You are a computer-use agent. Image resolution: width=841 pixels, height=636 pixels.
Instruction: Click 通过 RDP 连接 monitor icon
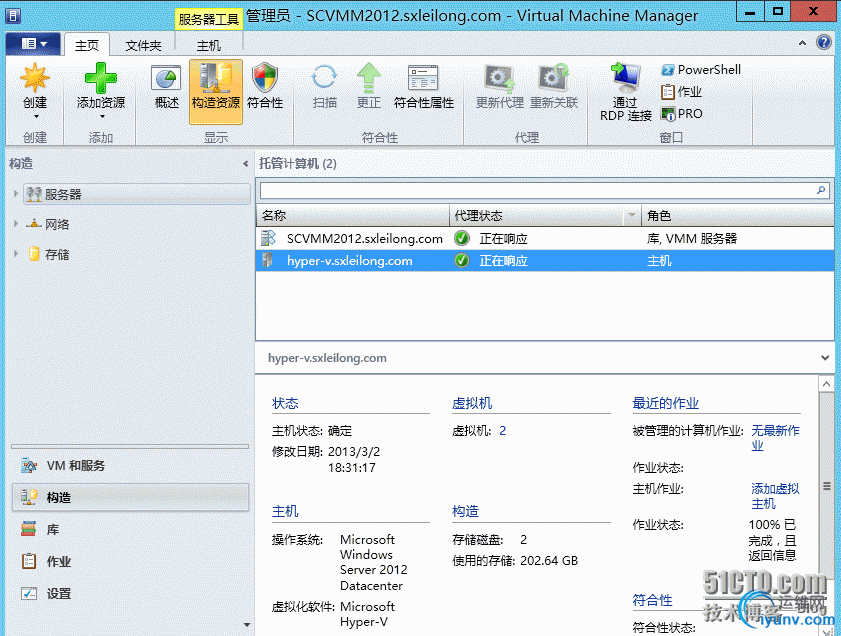click(625, 78)
